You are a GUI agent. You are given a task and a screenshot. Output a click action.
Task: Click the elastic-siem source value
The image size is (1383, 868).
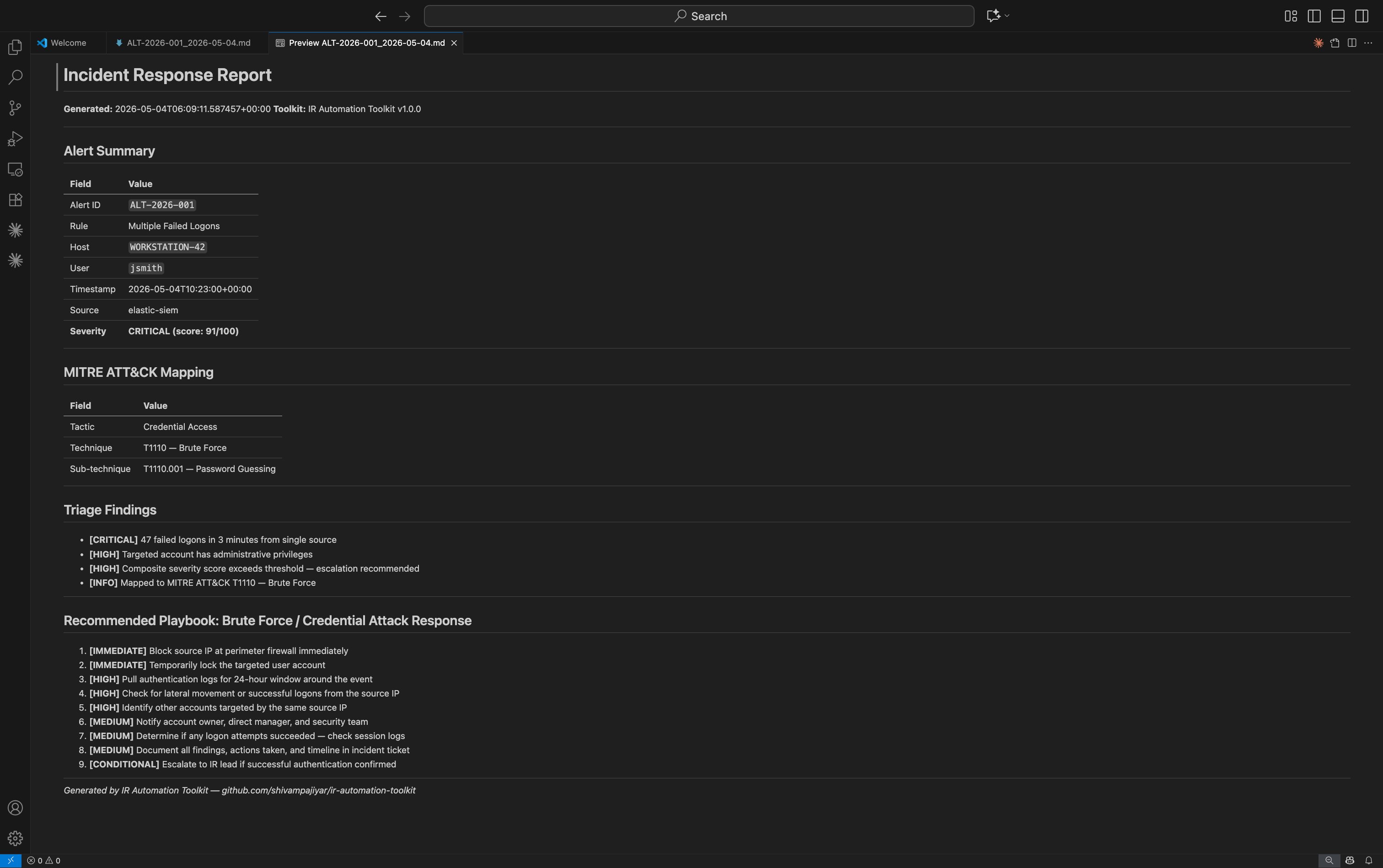153,311
